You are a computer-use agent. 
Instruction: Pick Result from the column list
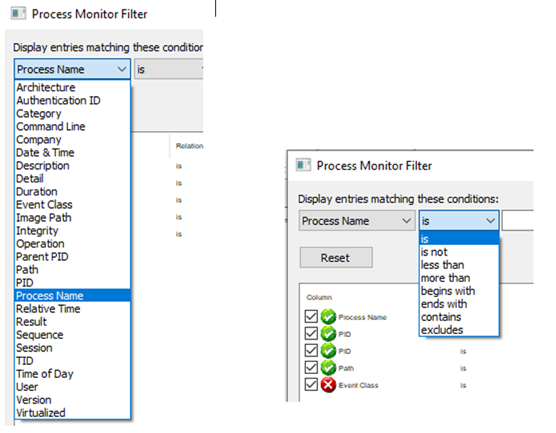[x=72, y=322]
